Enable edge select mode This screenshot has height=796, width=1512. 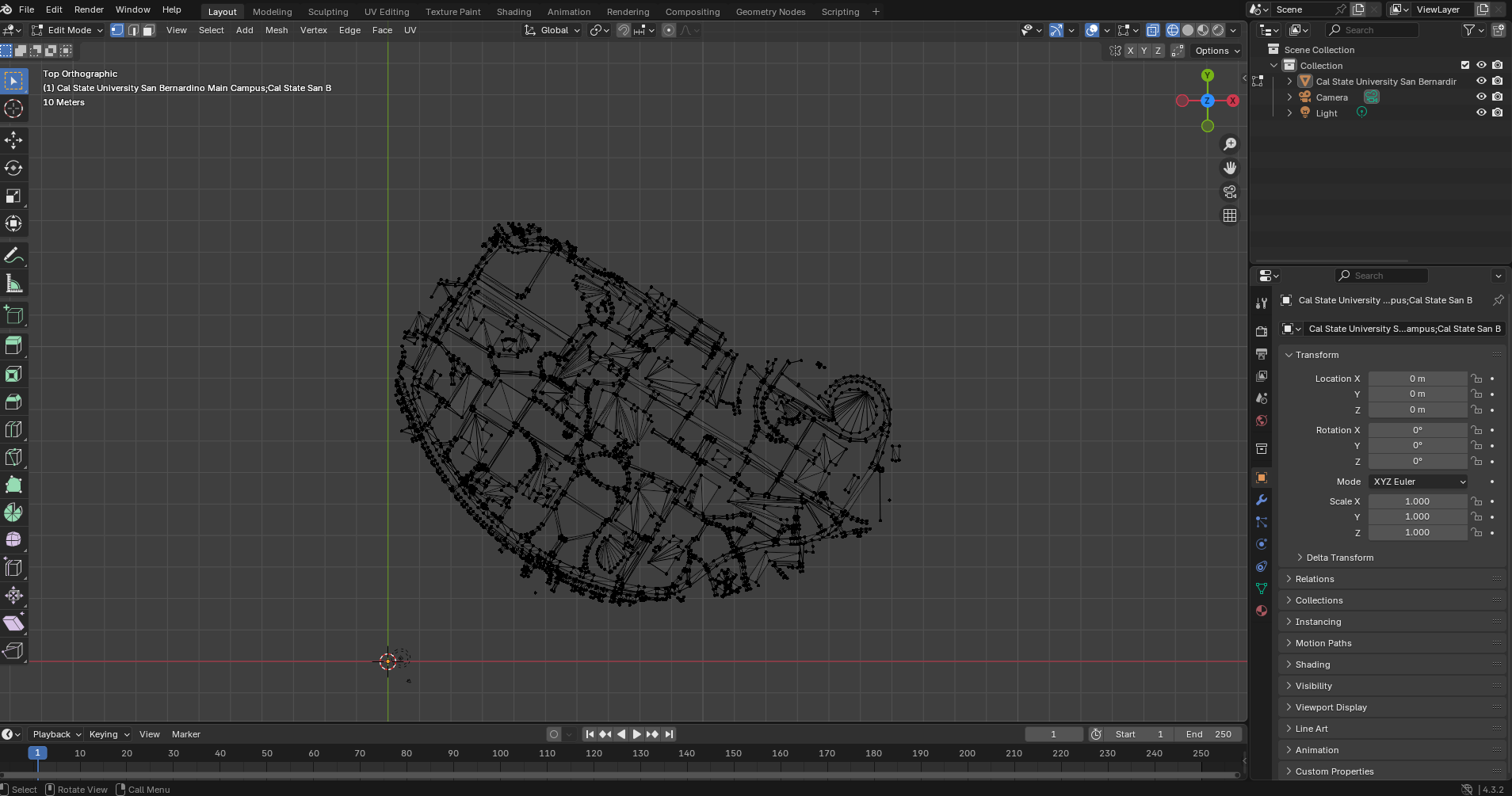point(133,30)
